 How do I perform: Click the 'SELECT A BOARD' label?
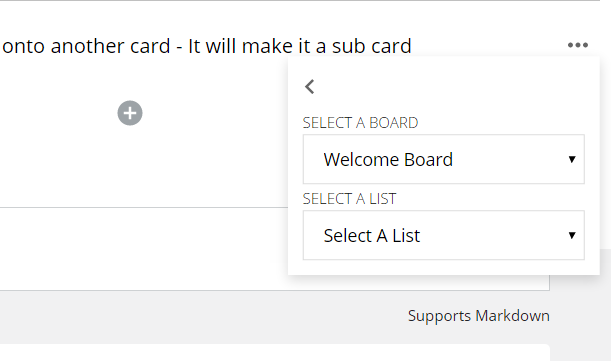click(360, 123)
